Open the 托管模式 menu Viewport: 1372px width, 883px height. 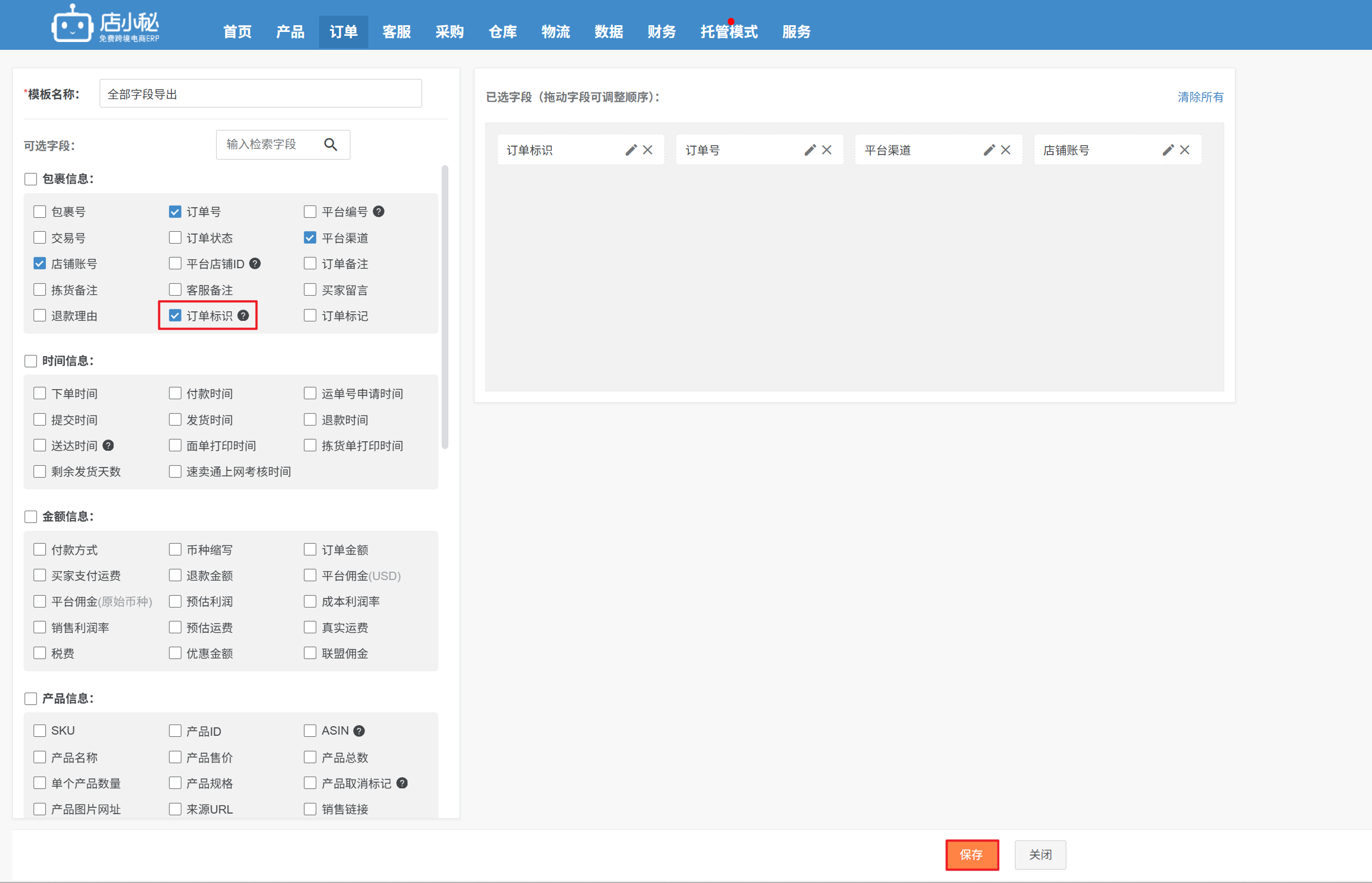[728, 31]
